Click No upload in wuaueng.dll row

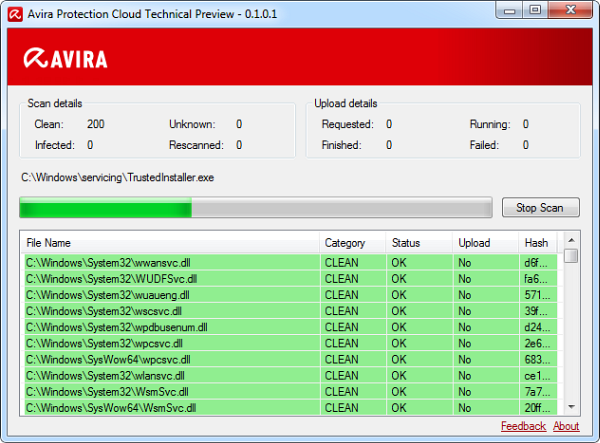click(465, 295)
